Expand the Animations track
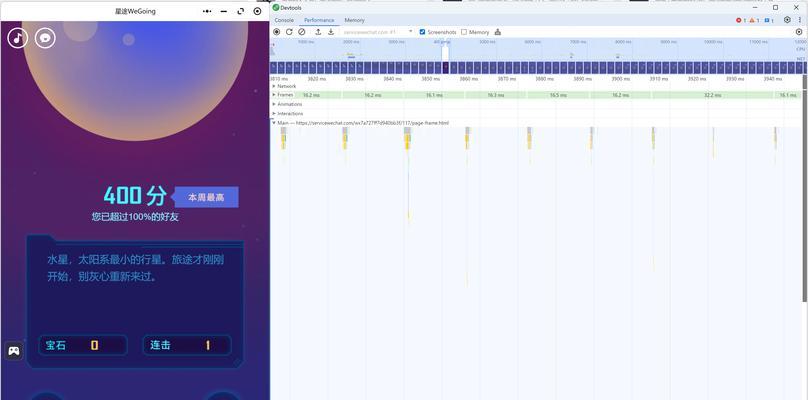 [x=274, y=104]
